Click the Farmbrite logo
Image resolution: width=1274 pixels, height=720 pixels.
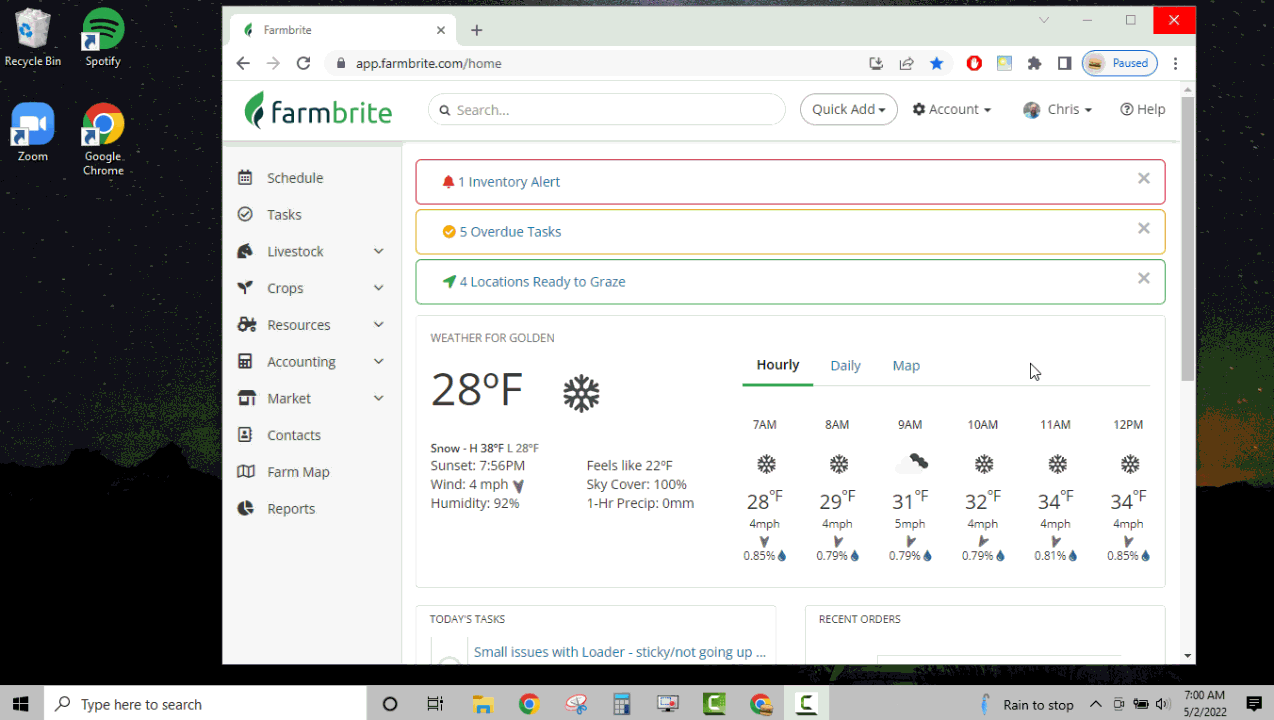318,110
